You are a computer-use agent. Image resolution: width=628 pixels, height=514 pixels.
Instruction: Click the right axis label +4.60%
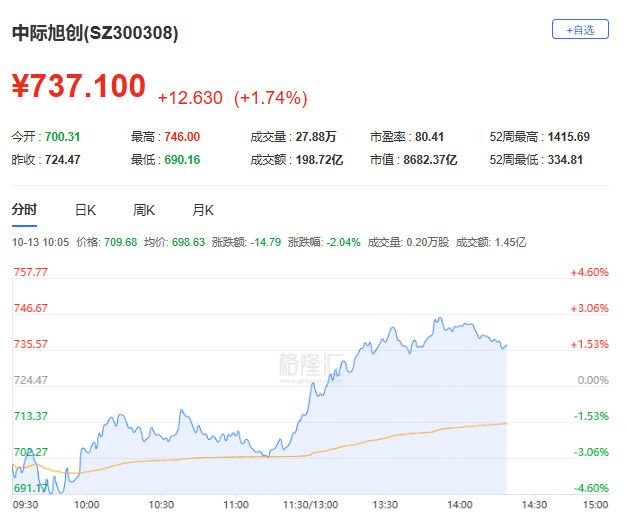590,272
